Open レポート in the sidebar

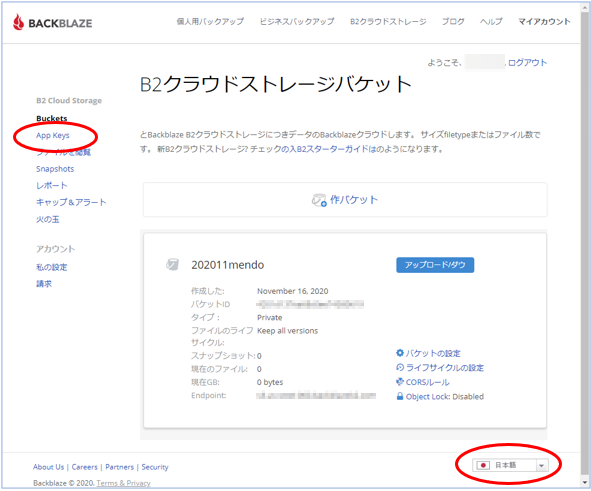click(52, 185)
